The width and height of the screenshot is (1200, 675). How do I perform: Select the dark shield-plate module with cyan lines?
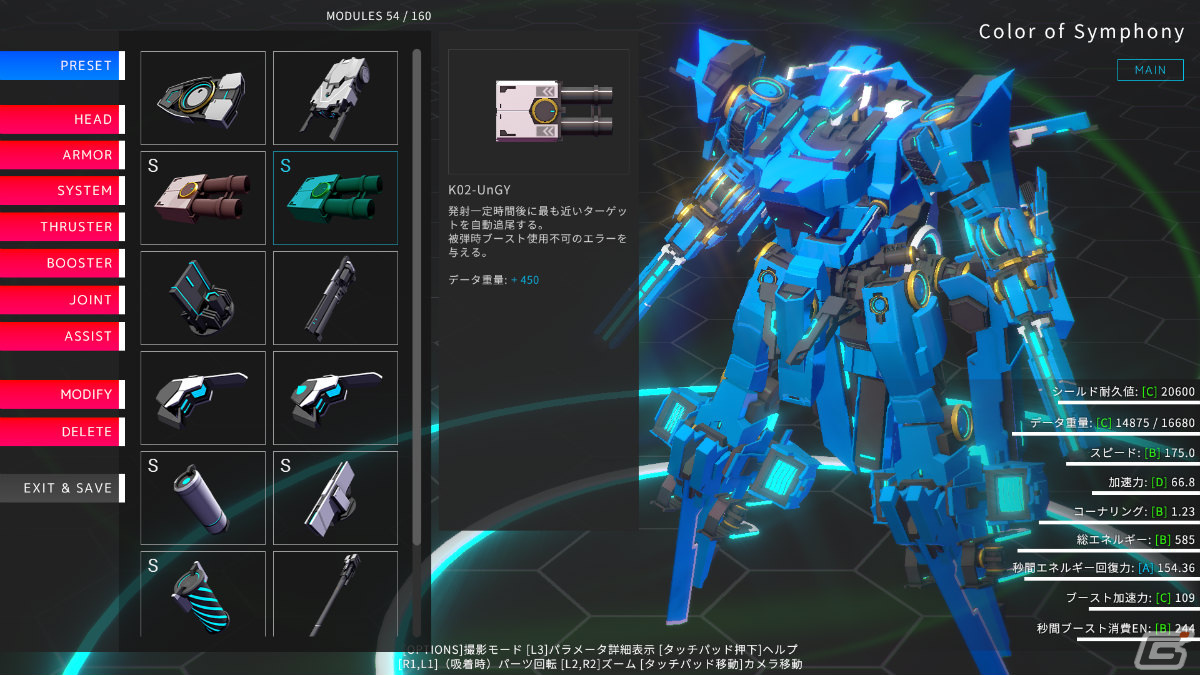point(203,298)
